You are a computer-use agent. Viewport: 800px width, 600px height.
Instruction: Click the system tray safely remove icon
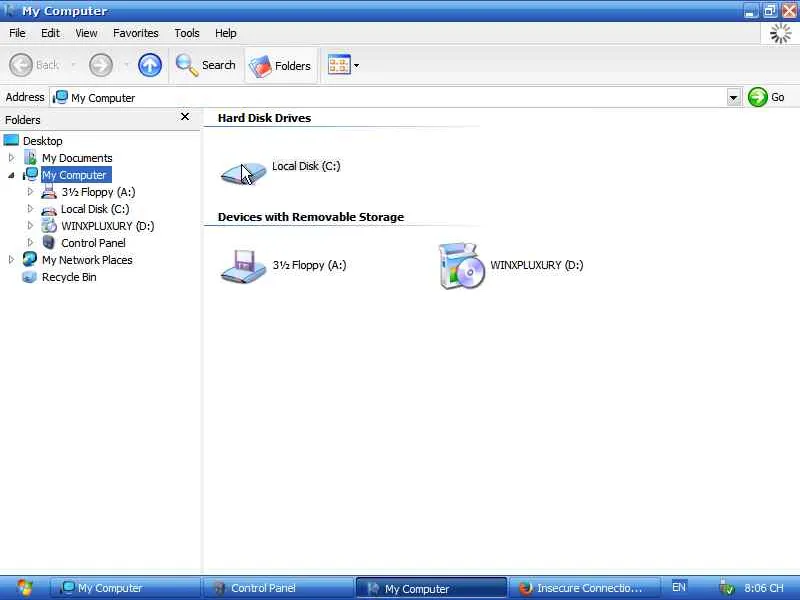point(727,588)
